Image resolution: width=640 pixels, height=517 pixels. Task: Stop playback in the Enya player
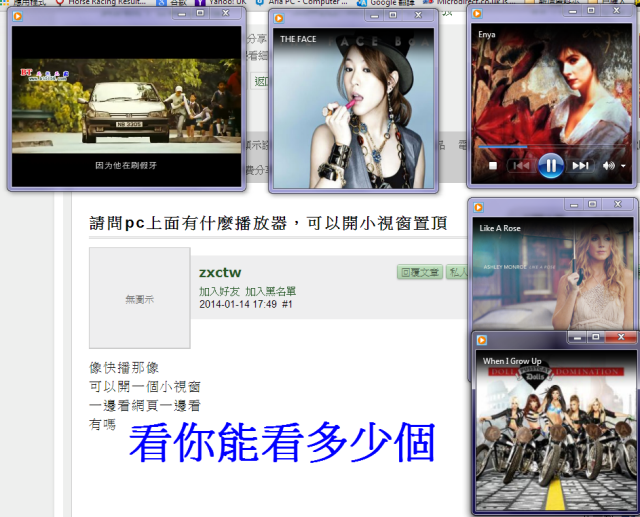(x=493, y=166)
